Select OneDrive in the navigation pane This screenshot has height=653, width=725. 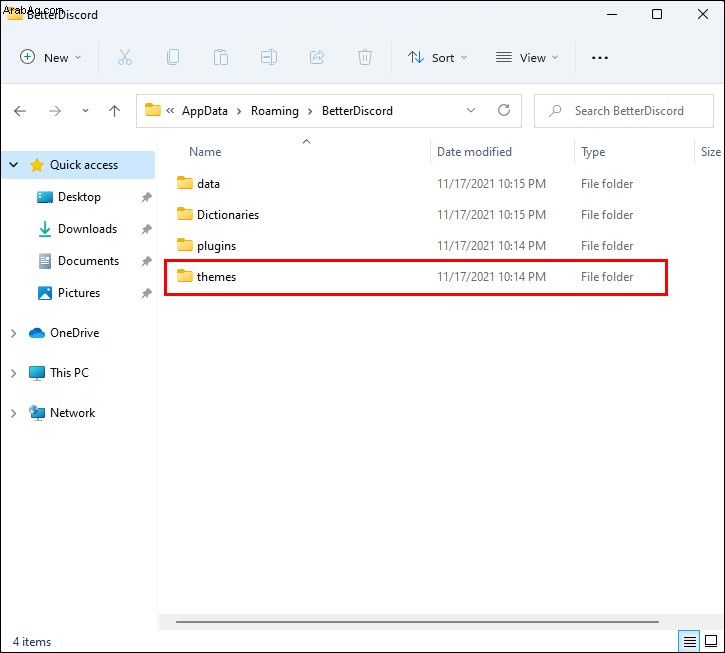pyautogui.click(x=74, y=333)
